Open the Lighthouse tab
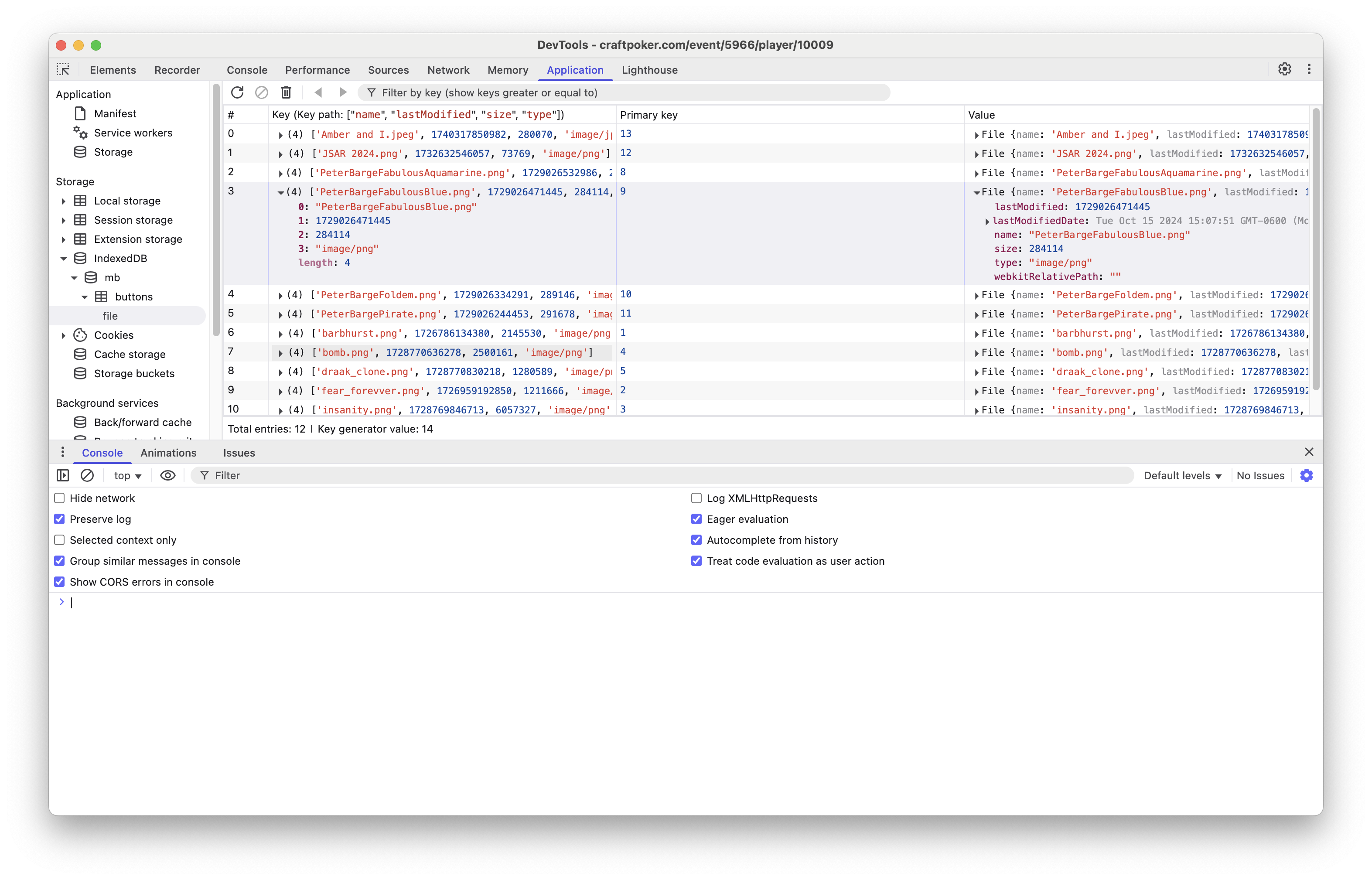The image size is (1372, 880). [650, 70]
